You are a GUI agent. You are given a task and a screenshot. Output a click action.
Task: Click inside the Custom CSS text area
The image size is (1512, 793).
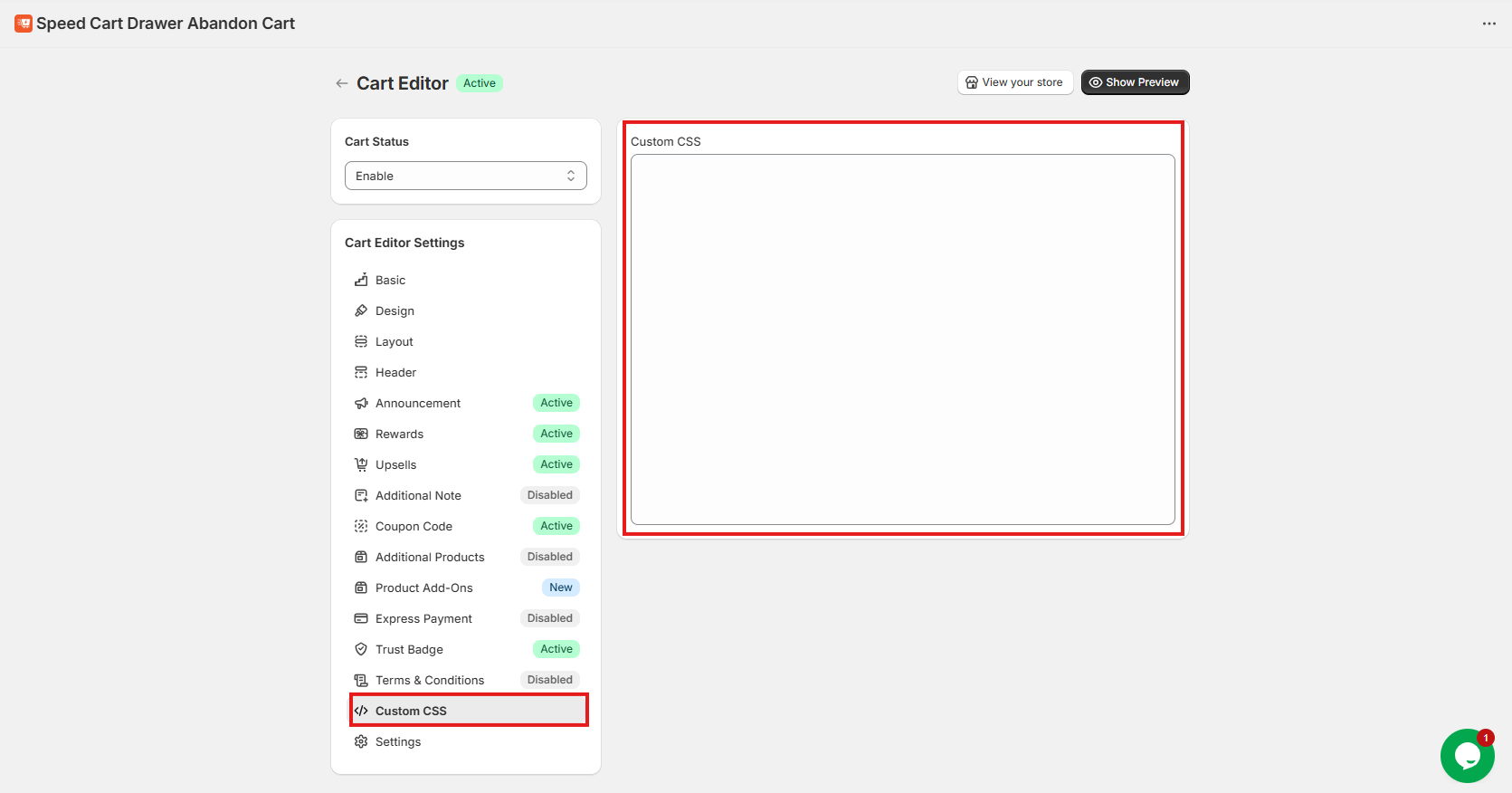[902, 339]
